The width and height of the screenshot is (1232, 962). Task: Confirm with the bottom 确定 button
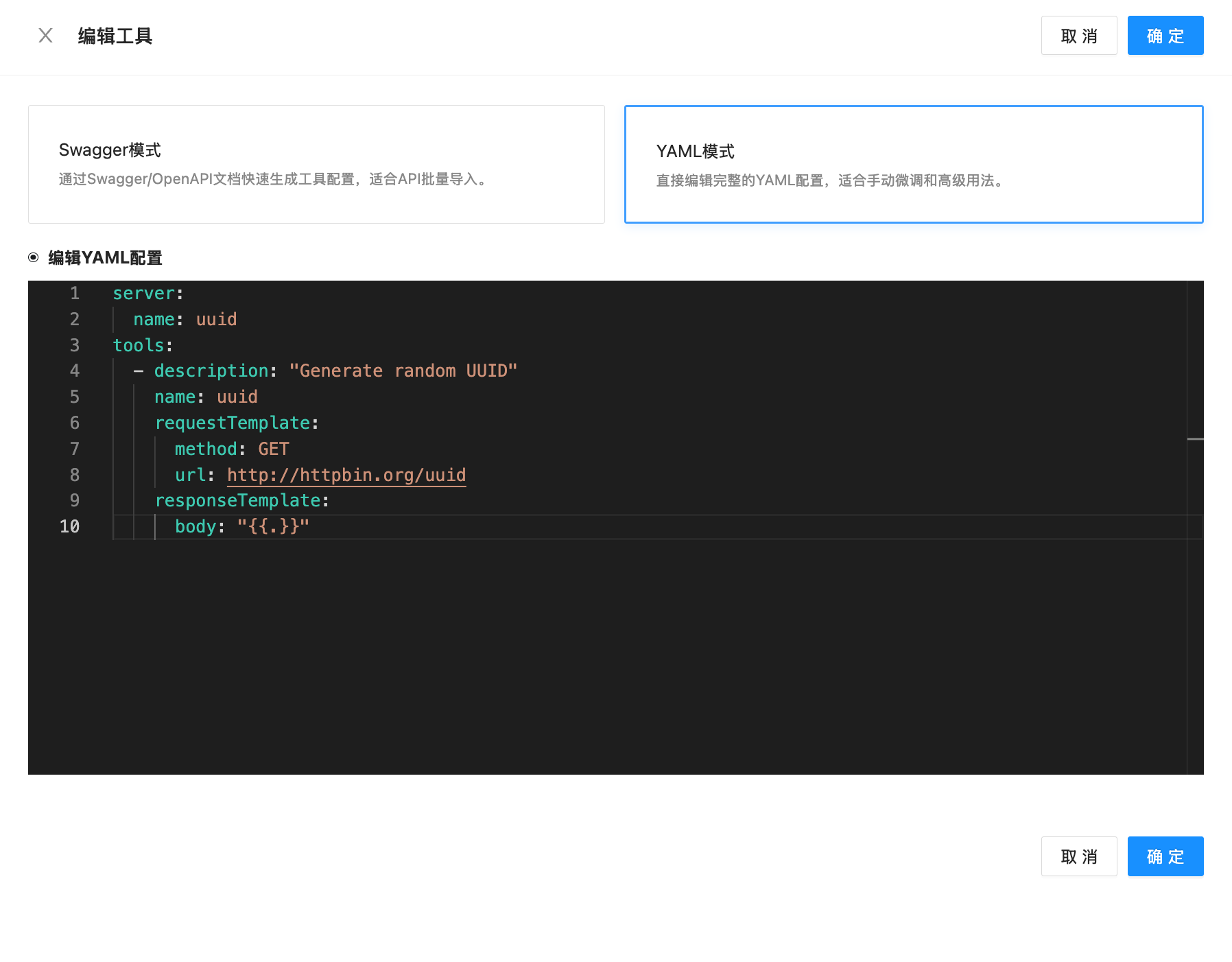1165,856
